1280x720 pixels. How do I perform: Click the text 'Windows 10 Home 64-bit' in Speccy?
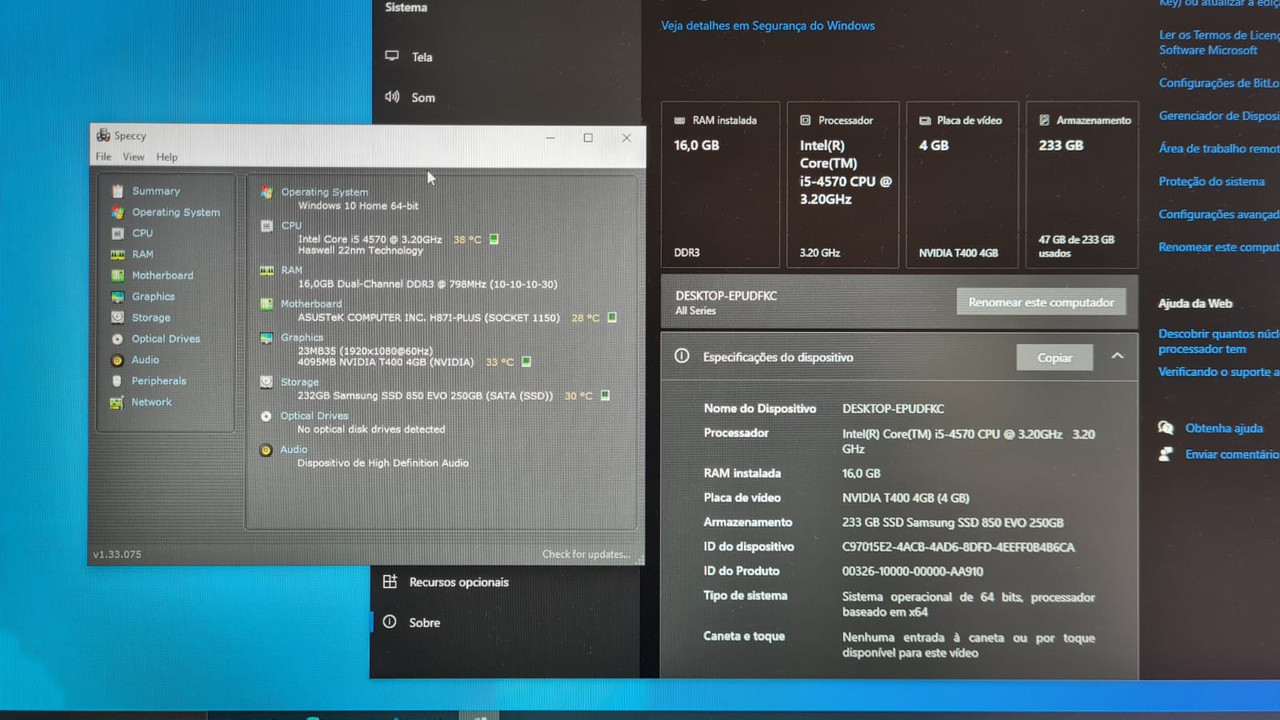pyautogui.click(x=358, y=206)
